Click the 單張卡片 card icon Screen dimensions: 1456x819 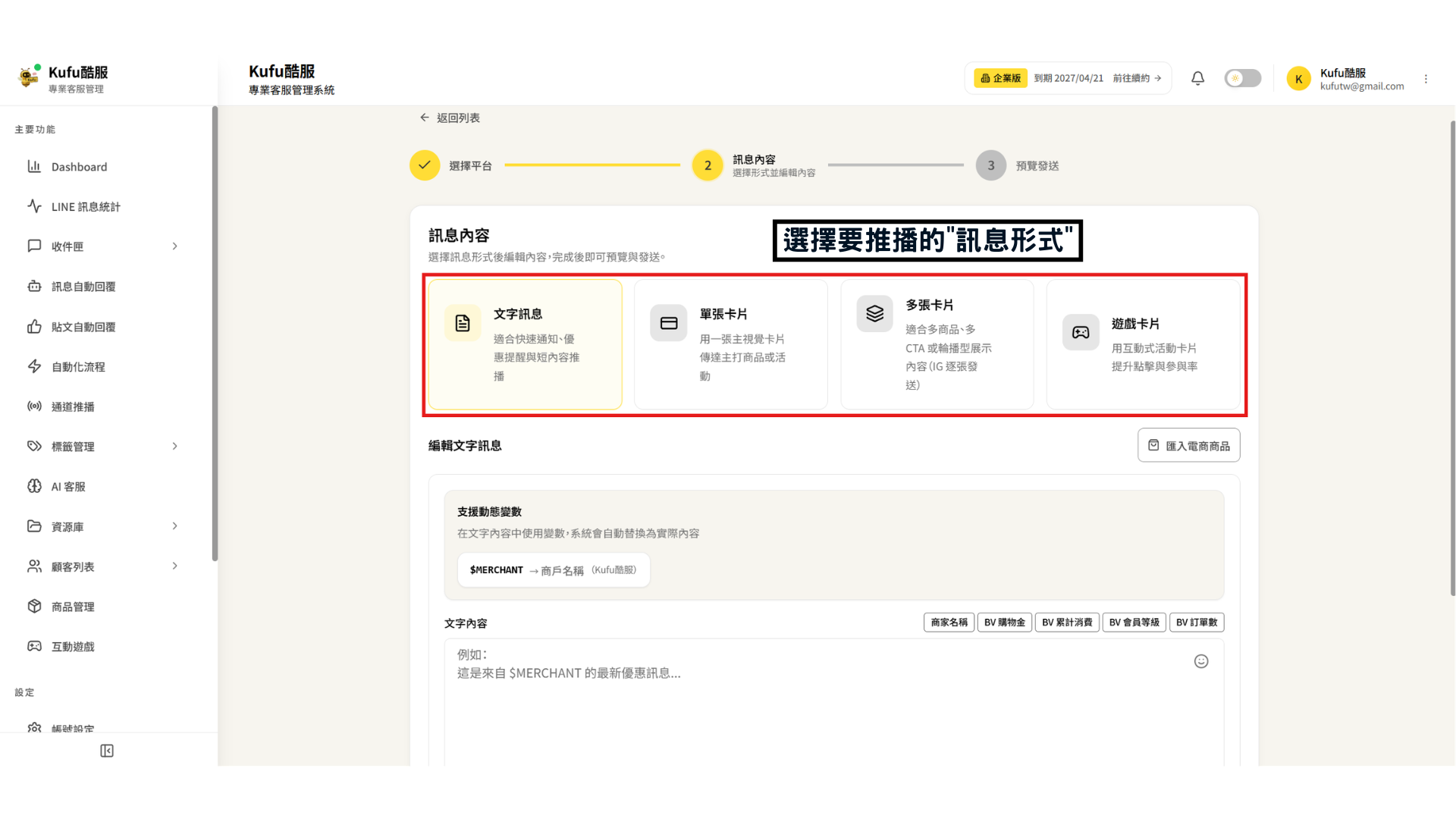[669, 323]
